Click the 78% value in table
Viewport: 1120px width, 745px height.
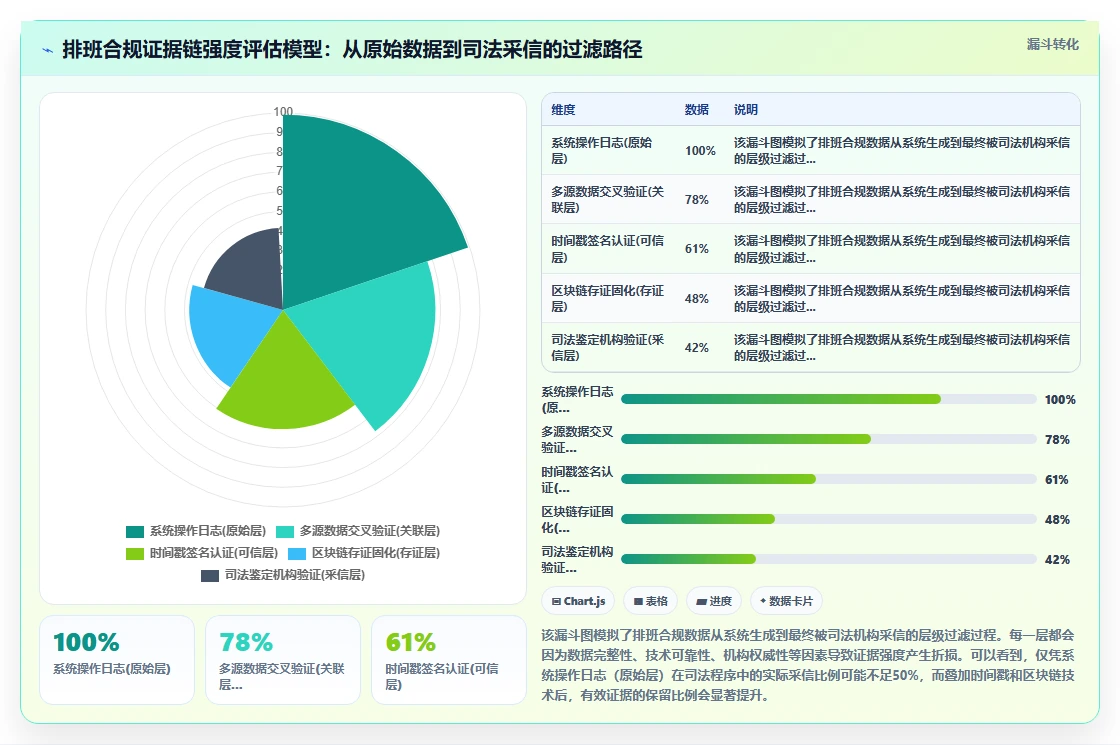pos(696,199)
